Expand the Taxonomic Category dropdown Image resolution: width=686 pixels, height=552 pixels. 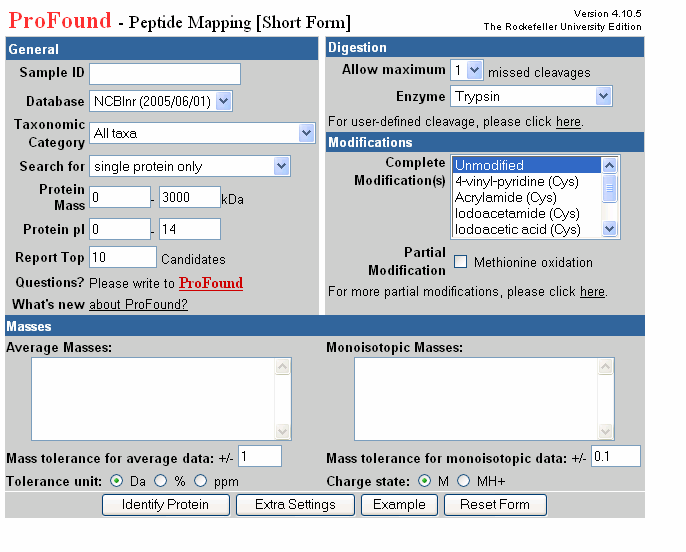[x=202, y=133]
